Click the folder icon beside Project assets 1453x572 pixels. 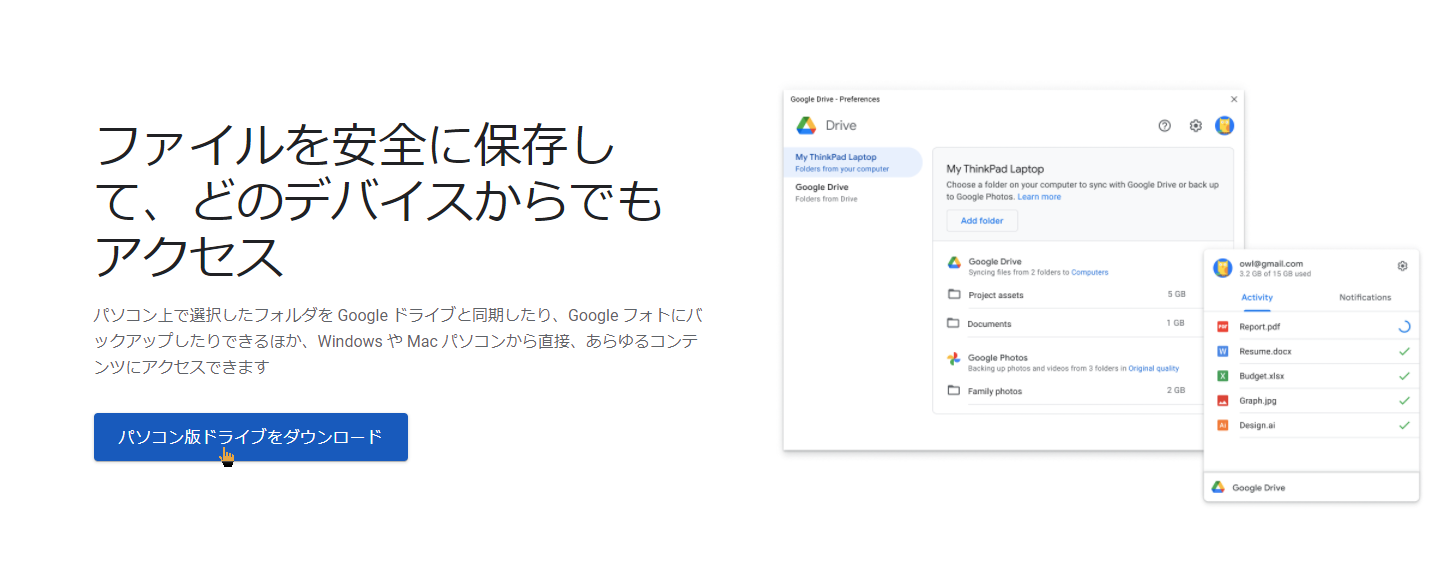954,295
